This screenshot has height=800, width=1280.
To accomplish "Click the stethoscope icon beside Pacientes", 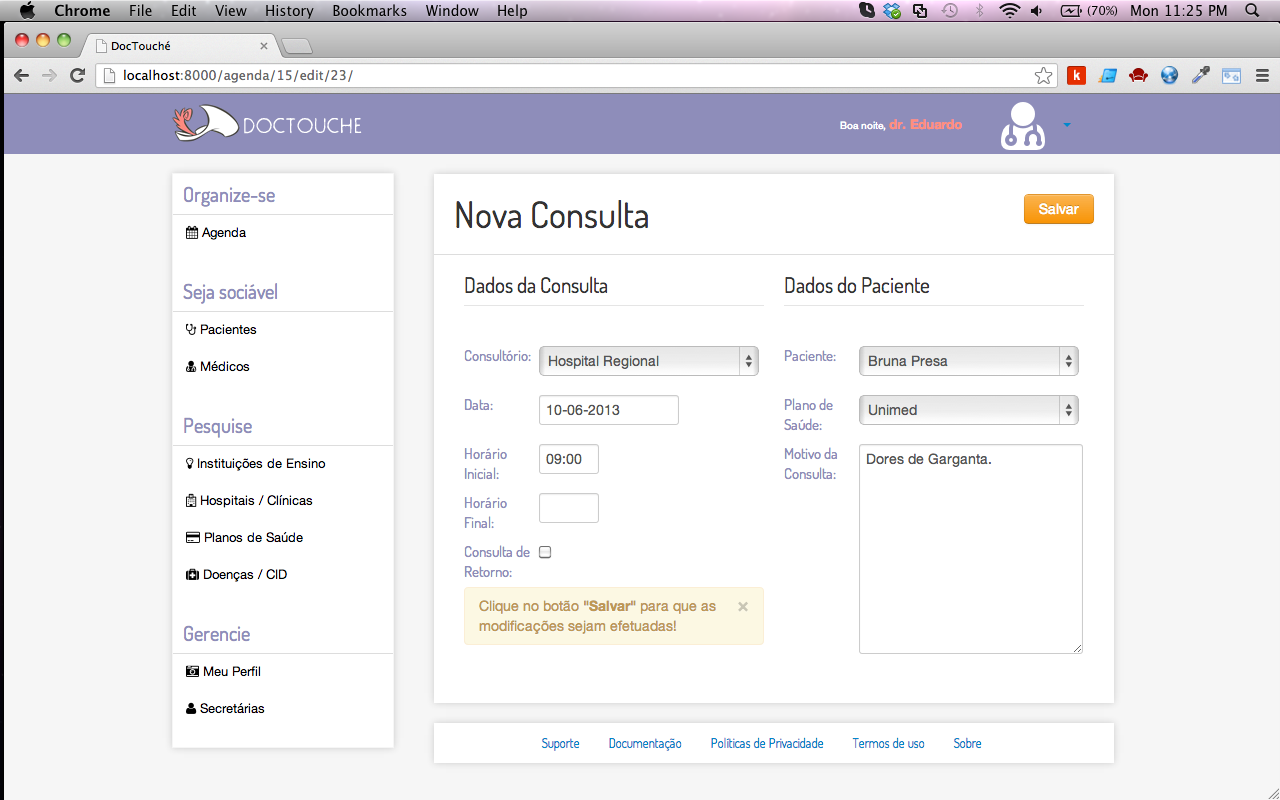I will (x=191, y=329).
